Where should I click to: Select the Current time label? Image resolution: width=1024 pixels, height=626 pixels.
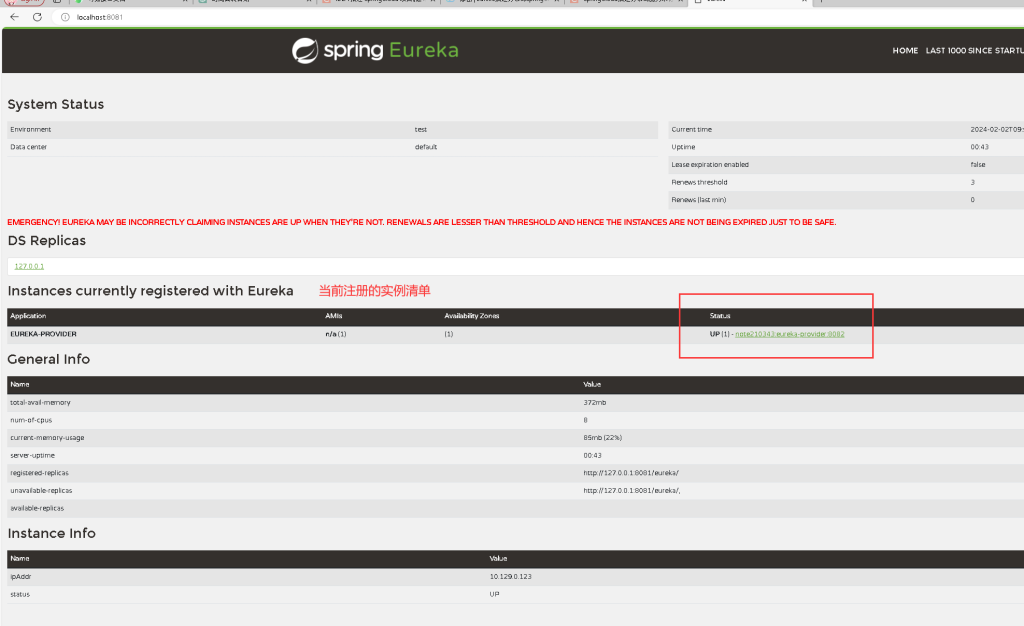click(692, 130)
